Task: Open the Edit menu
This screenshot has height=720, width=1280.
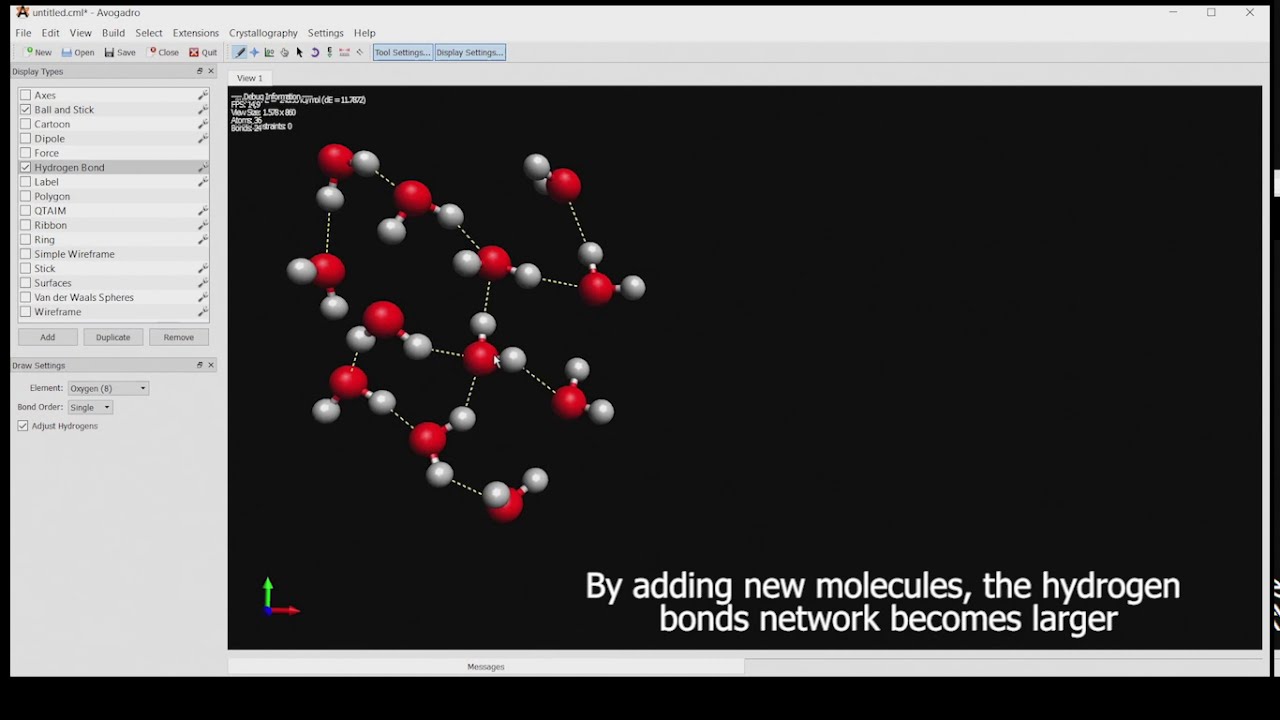Action: point(50,33)
